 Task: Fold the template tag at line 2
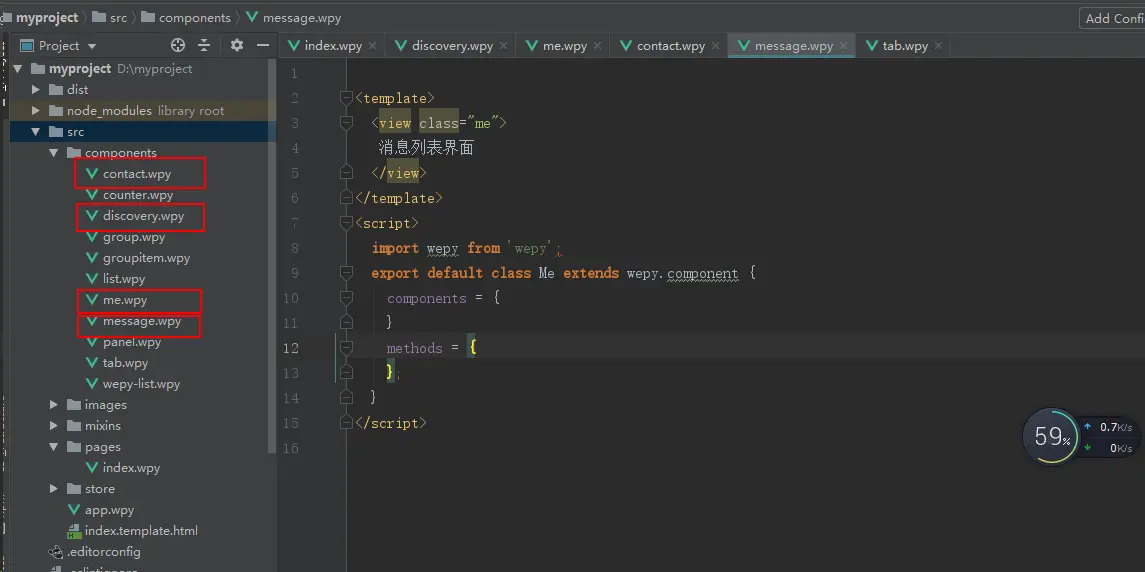[347, 98]
